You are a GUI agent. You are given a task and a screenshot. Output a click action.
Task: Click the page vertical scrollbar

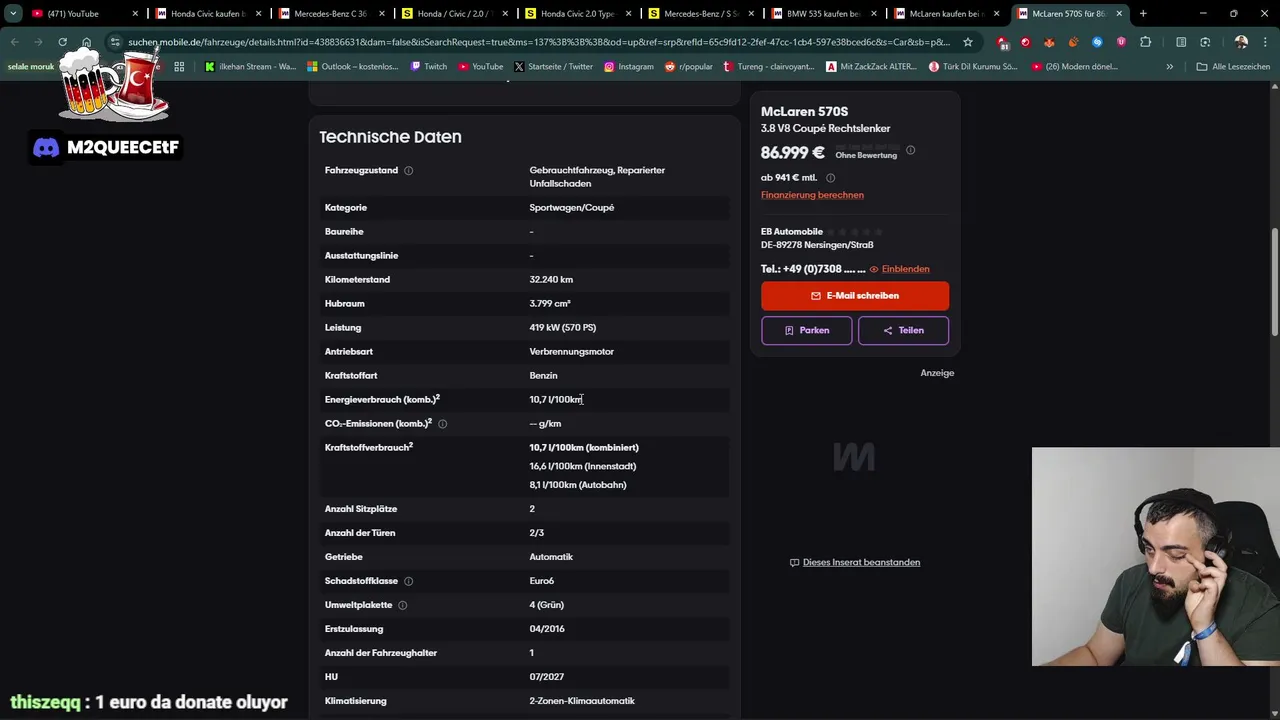(1274, 282)
